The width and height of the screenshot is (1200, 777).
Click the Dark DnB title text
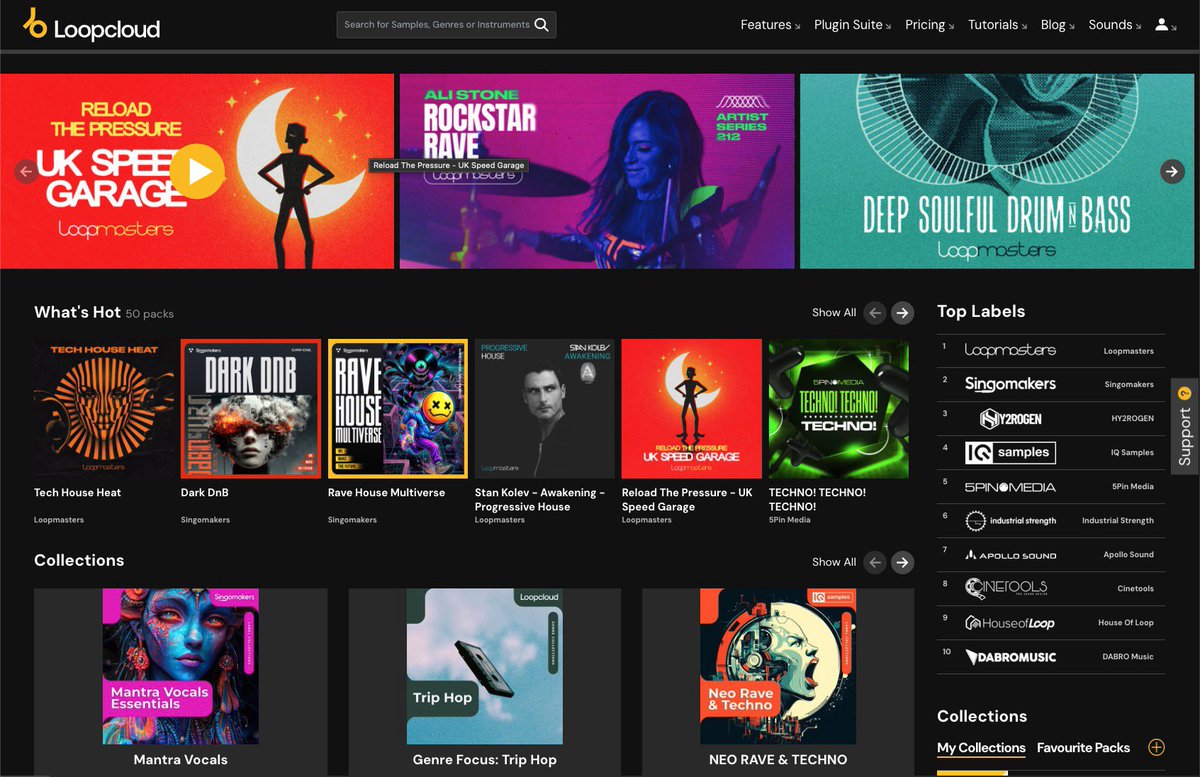[207, 493]
